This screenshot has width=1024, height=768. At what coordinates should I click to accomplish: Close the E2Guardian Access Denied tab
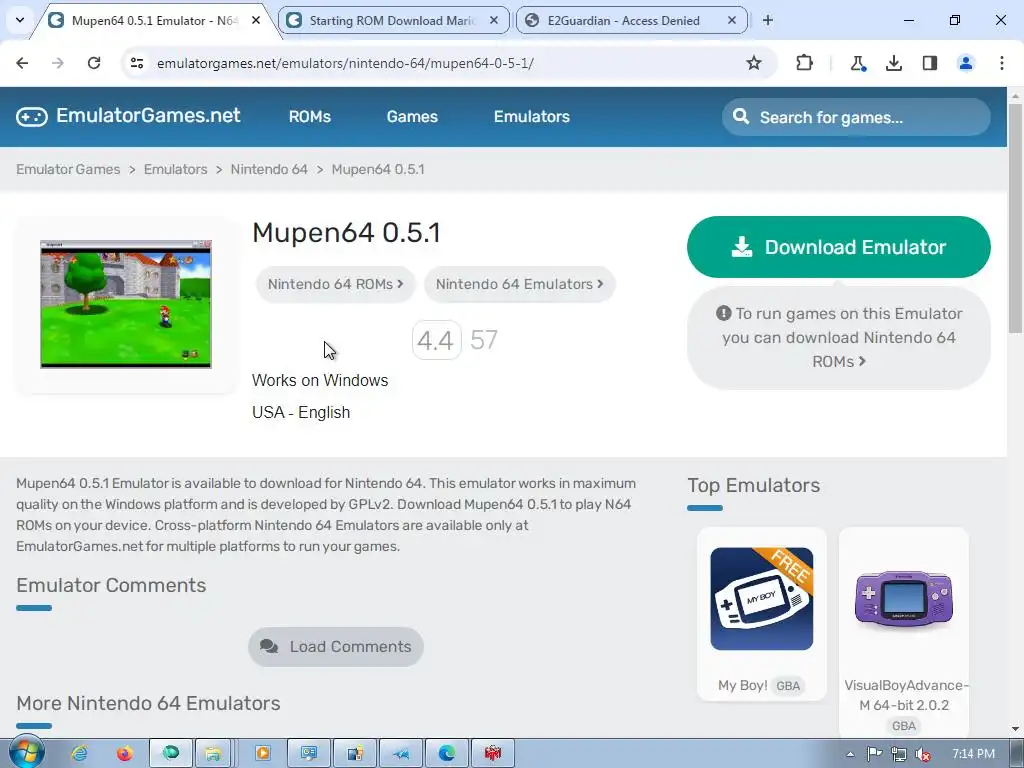732,20
